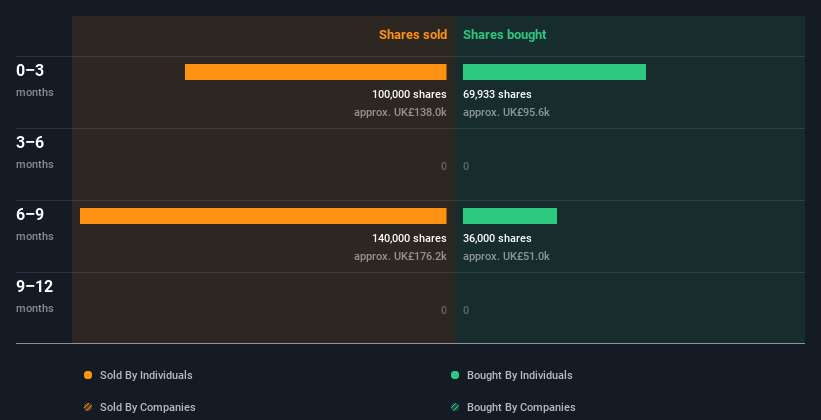Screen dimensions: 821x420
Task: Click the approx. UK£95.6k amount
Action: tap(506, 113)
